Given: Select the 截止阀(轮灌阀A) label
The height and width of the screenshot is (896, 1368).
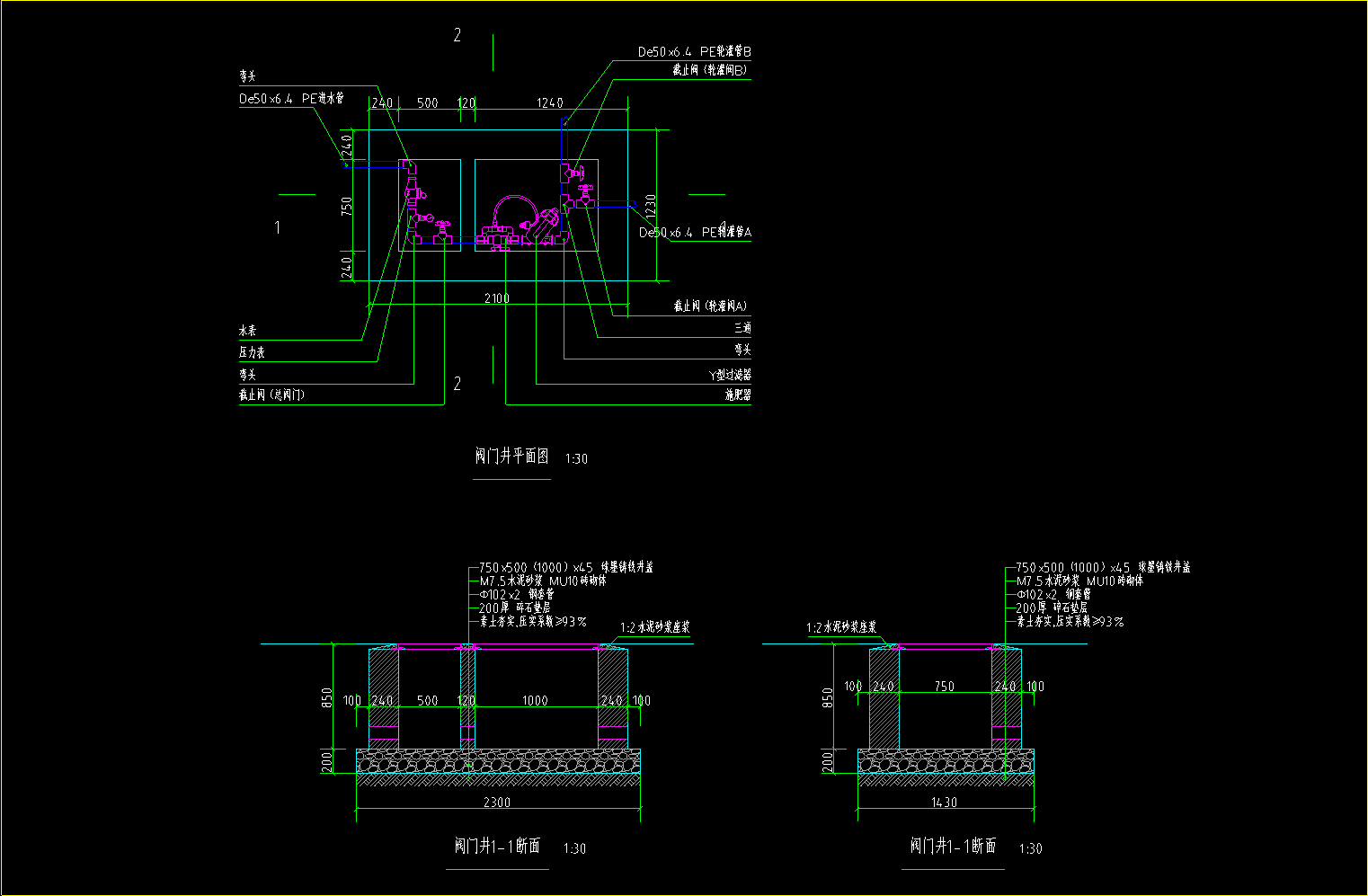Looking at the screenshot, I should [710, 306].
